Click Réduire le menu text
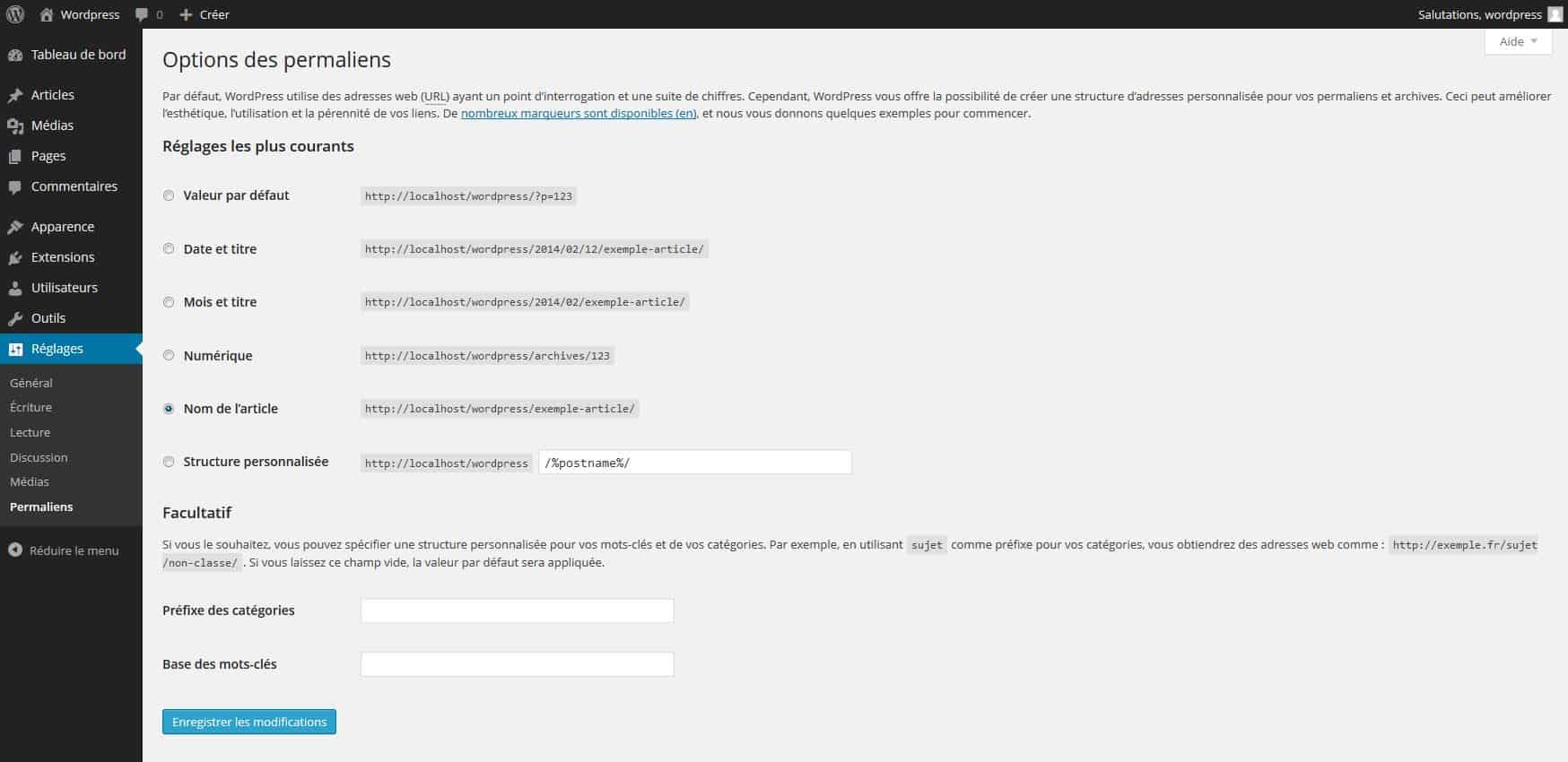Screen dimensions: 1568x762 click(74, 550)
